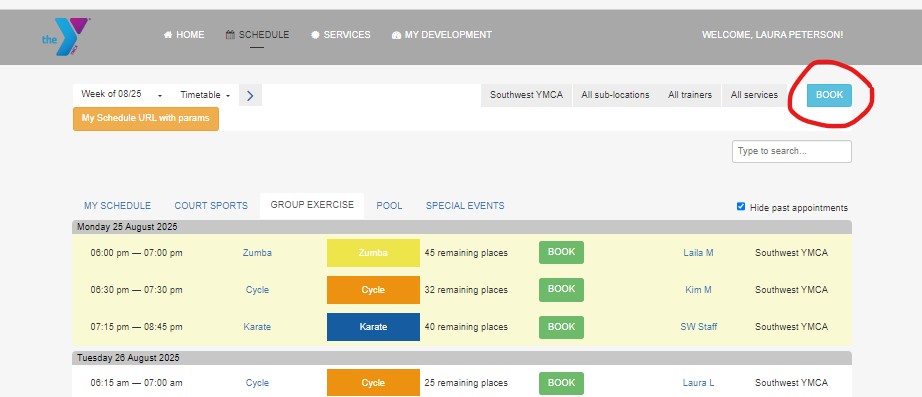Open SERVICES in top navigation

click(x=340, y=35)
